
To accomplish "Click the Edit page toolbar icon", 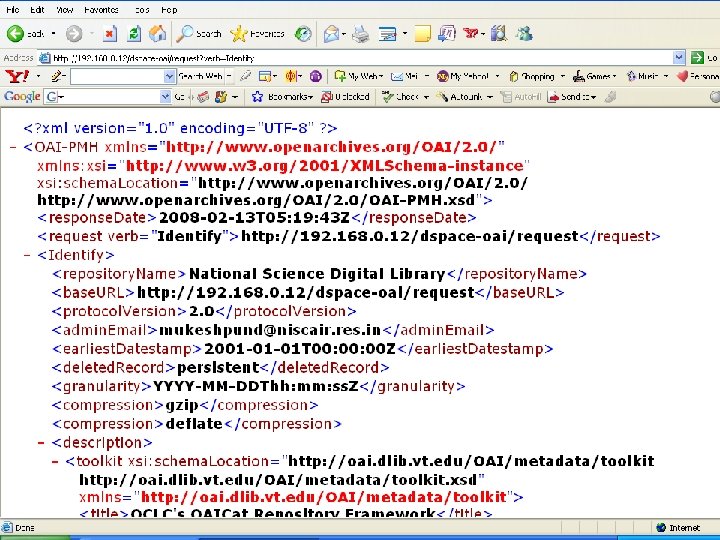I will pyautogui.click(x=387, y=34).
